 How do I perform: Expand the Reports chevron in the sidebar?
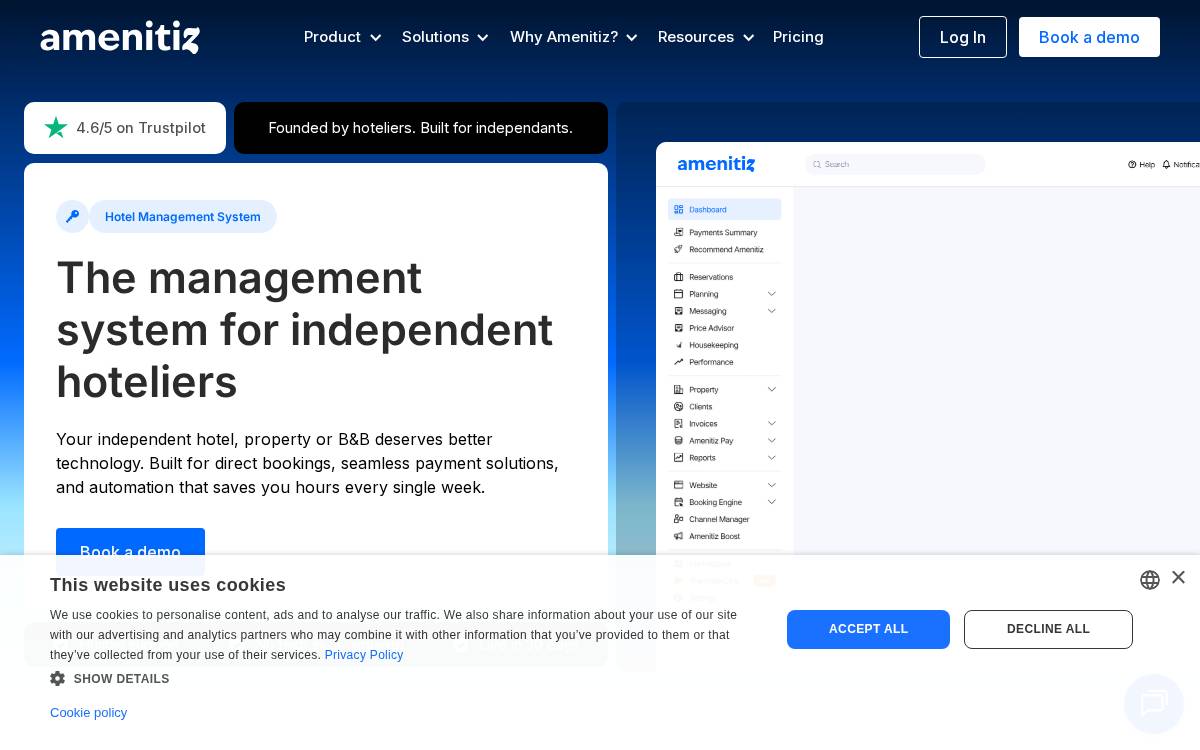tap(772, 457)
